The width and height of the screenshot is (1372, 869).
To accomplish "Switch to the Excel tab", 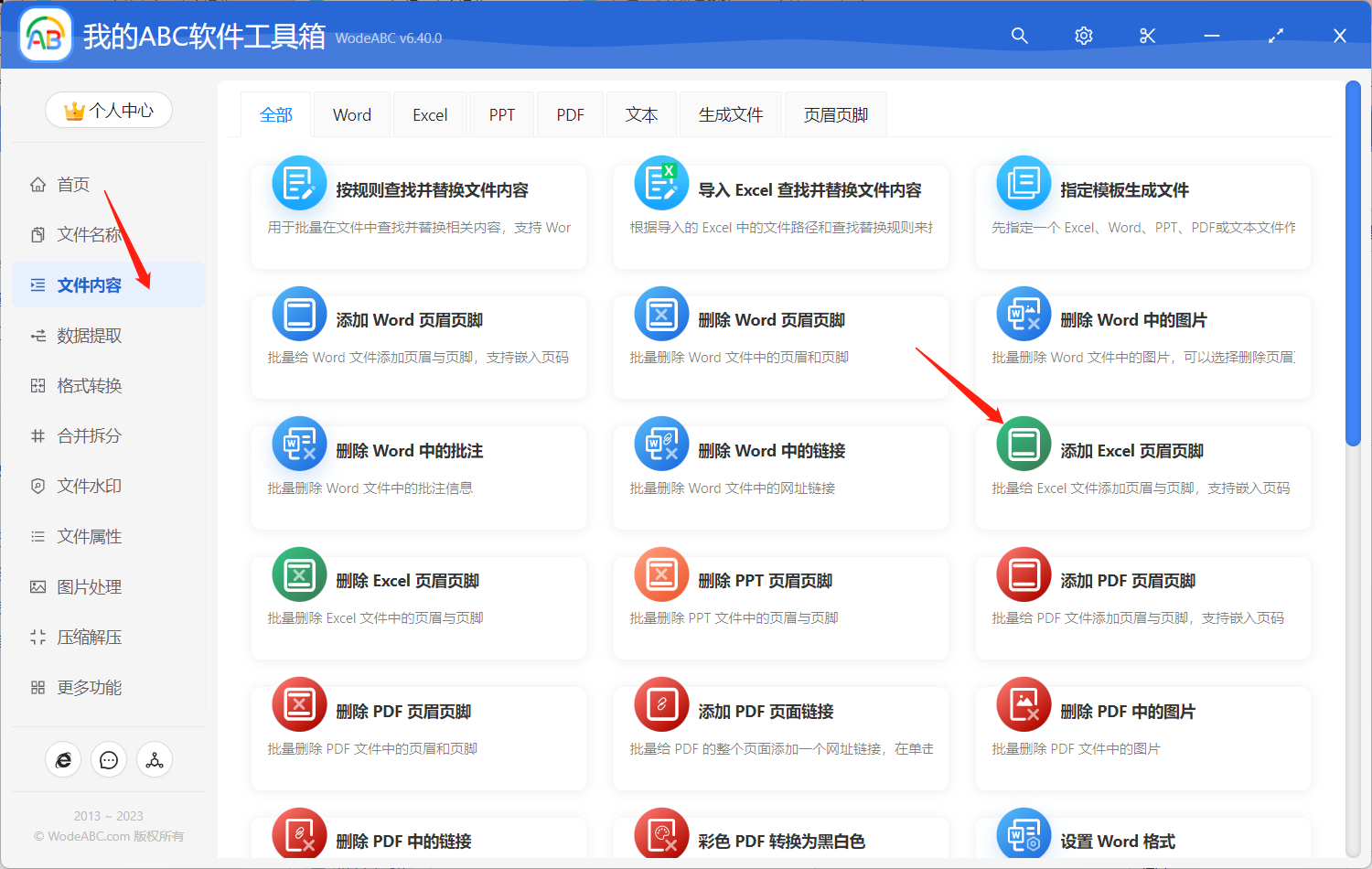I will pyautogui.click(x=430, y=113).
